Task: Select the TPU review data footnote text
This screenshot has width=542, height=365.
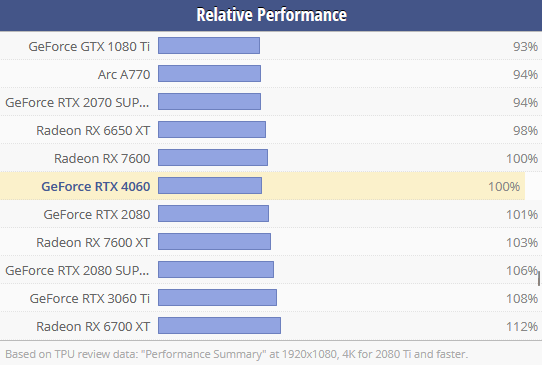Action: [x=236, y=354]
